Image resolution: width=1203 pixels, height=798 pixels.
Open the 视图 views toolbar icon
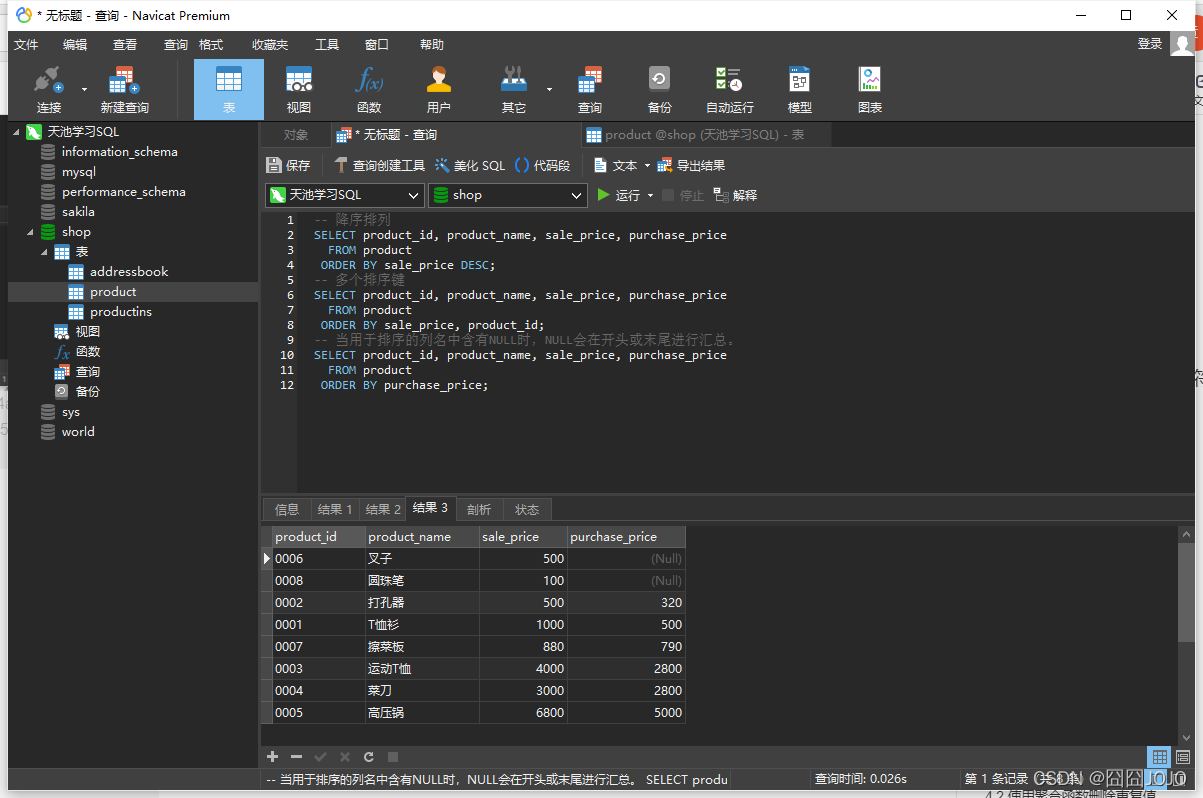[299, 89]
